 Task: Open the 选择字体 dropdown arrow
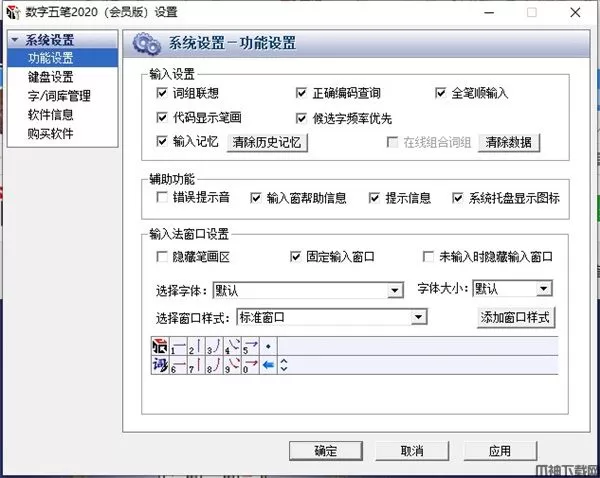click(x=395, y=290)
